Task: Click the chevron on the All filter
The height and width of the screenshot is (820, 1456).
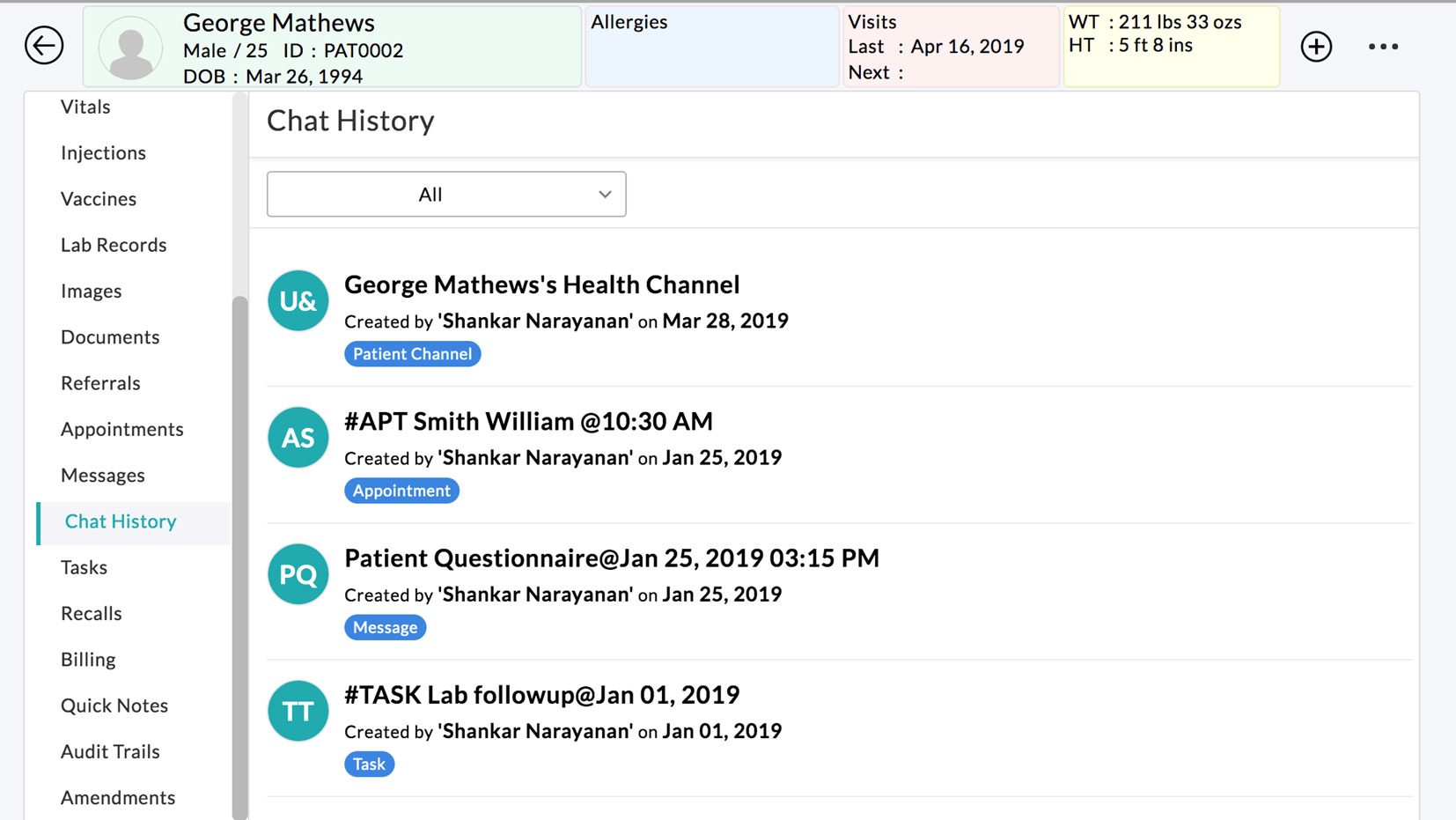Action: [x=604, y=194]
